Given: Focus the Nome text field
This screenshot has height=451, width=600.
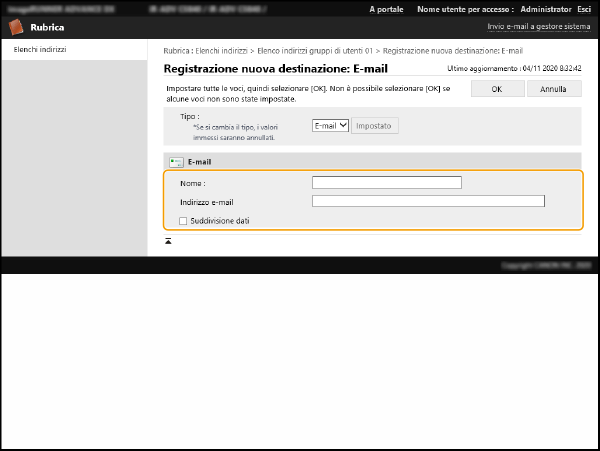Looking at the screenshot, I should (x=386, y=183).
